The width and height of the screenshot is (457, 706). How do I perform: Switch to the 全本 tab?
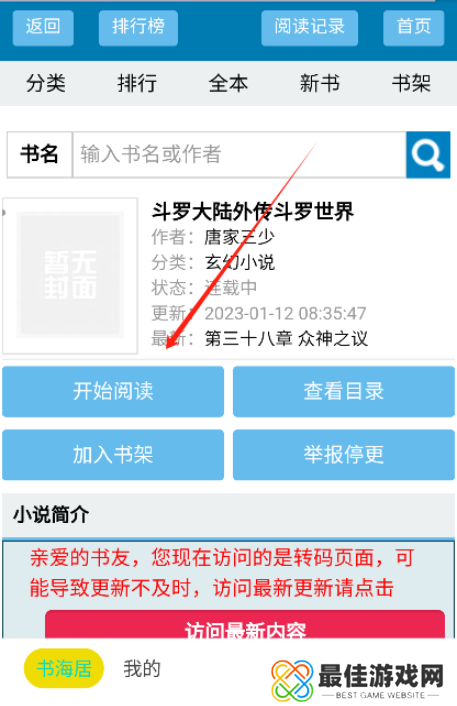pos(228,84)
